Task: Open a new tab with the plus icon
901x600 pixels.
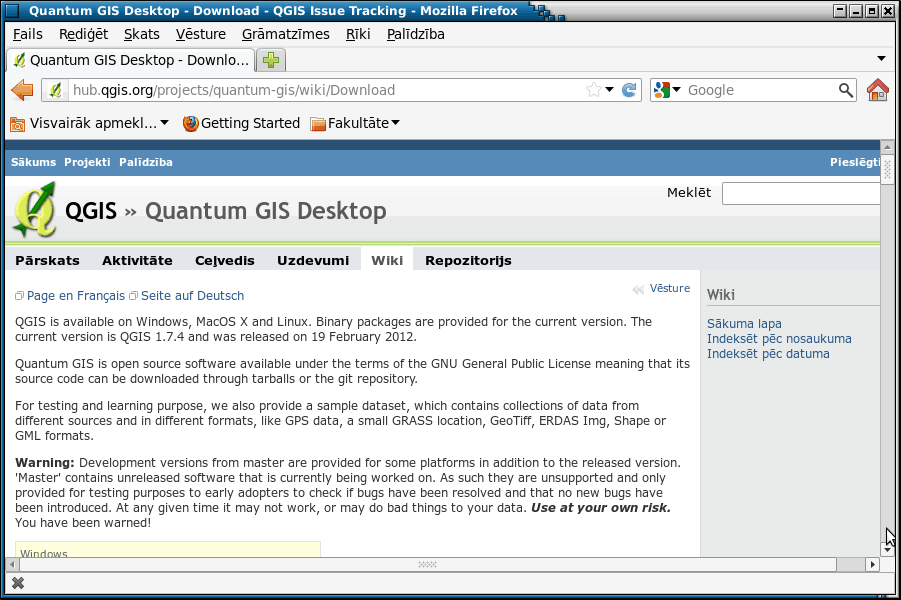Action: (x=271, y=60)
